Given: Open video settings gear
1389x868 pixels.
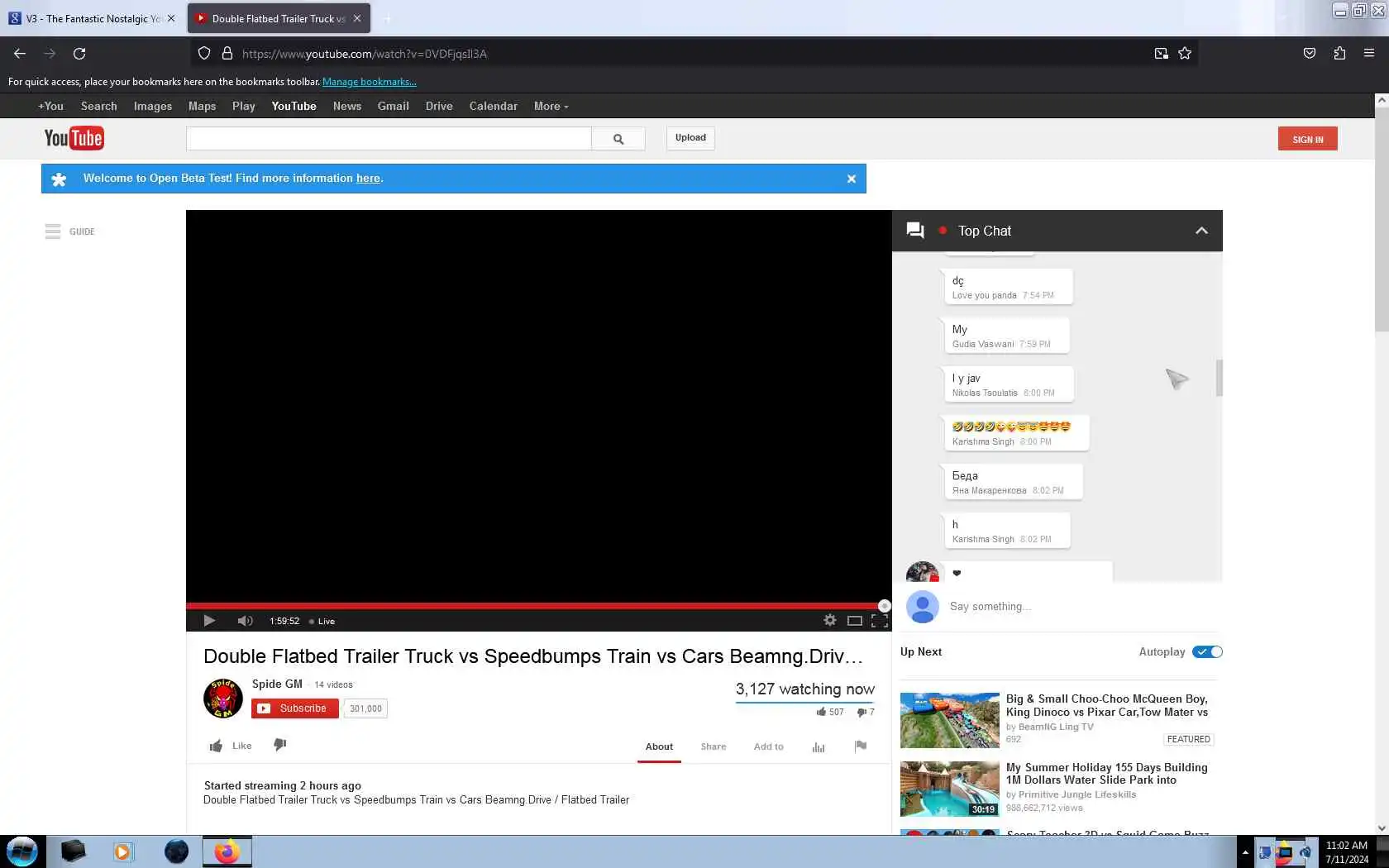Looking at the screenshot, I should 829,620.
